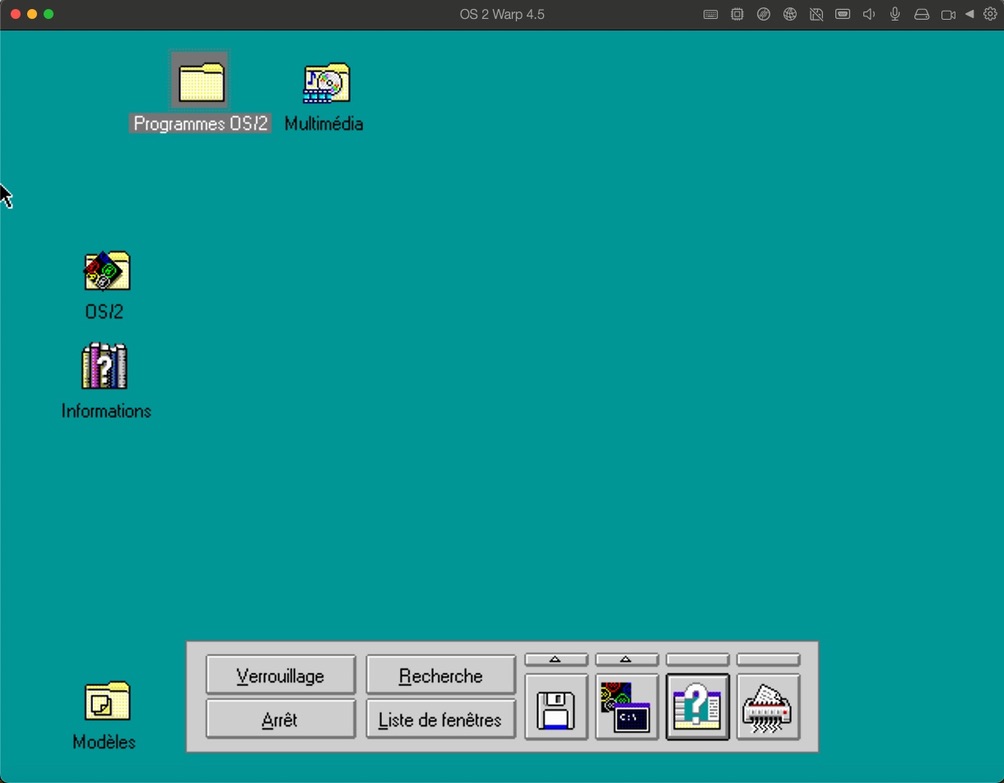Click the VM settings gear icon
The width and height of the screenshot is (1004, 783).
click(x=990, y=15)
